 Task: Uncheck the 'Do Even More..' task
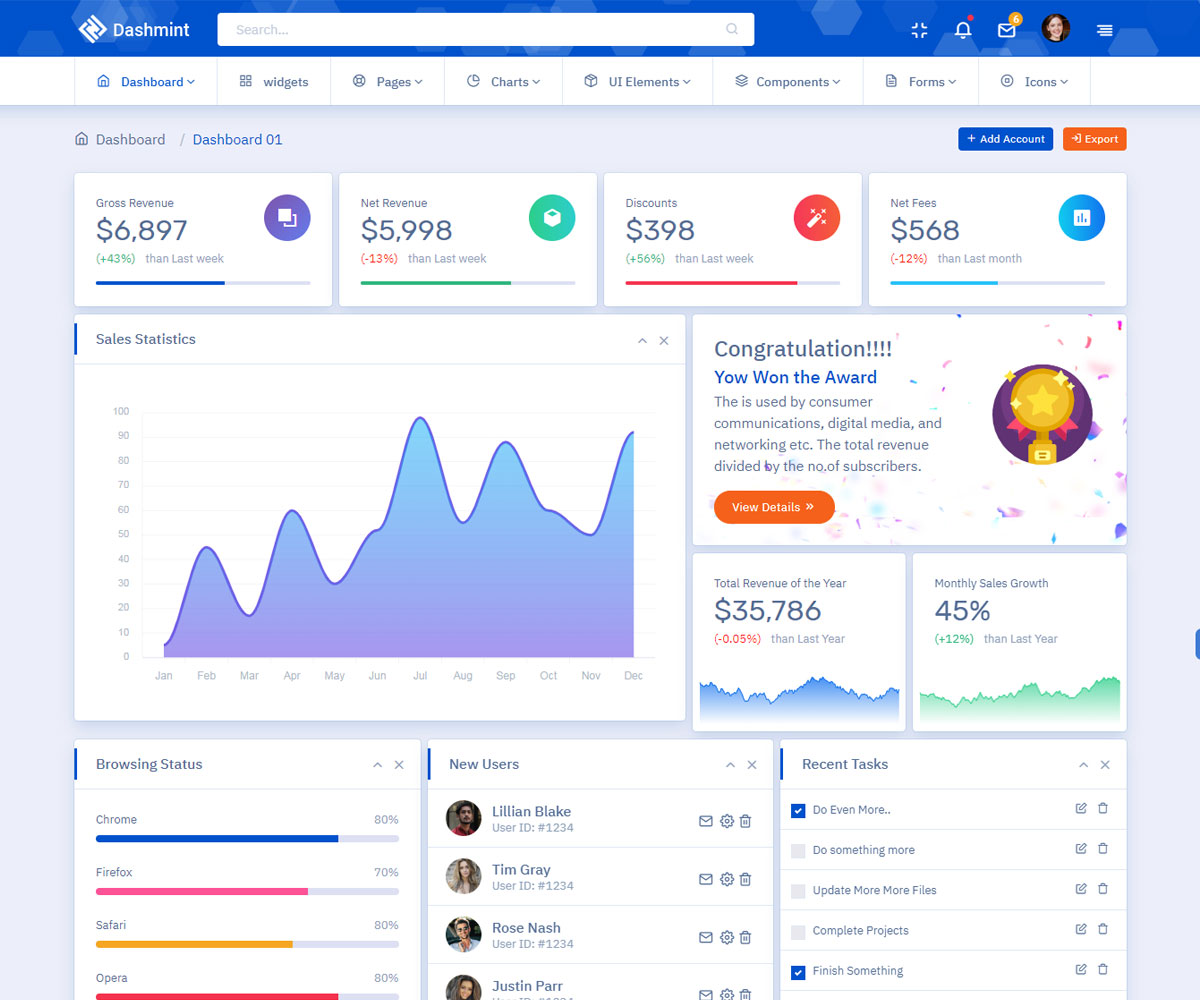click(x=798, y=810)
